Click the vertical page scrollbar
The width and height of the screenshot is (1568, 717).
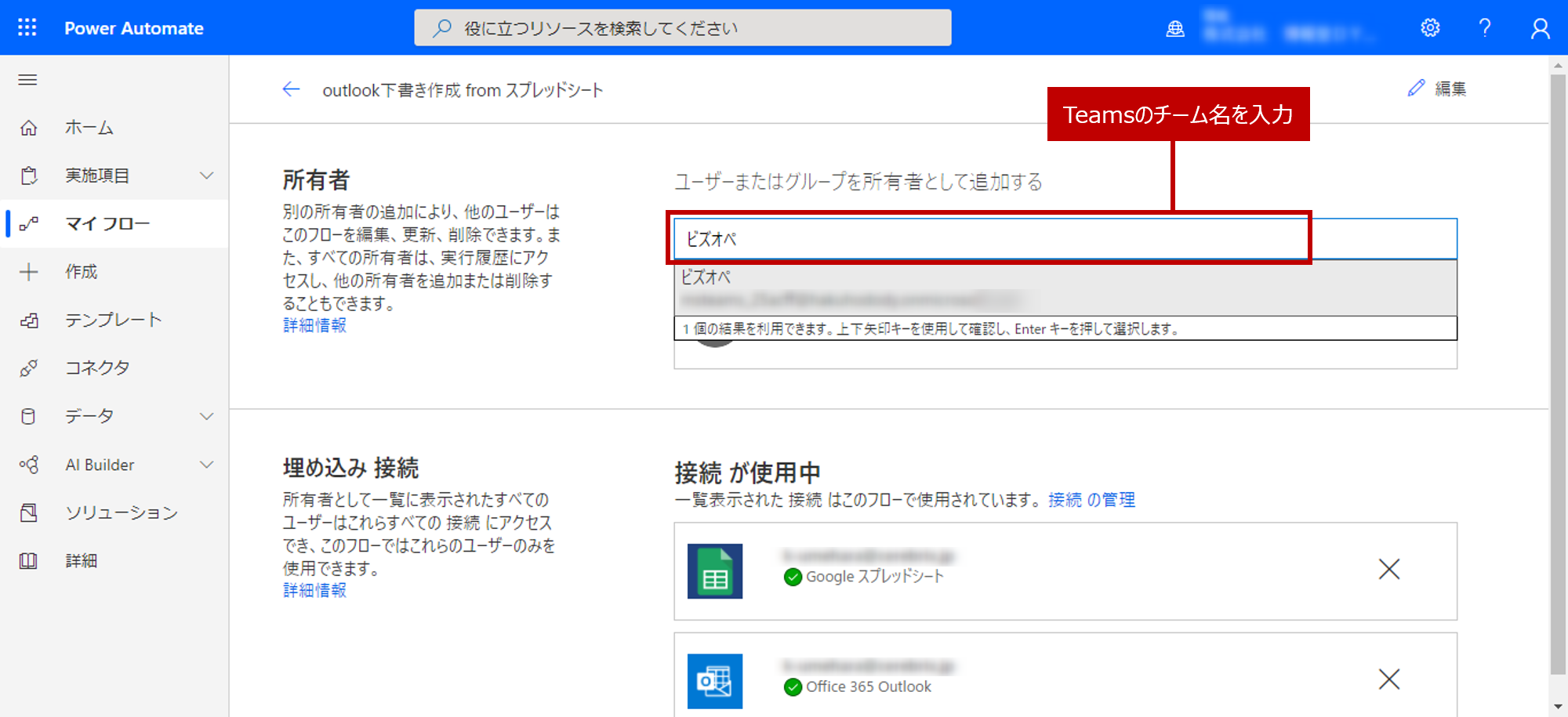1559,373
